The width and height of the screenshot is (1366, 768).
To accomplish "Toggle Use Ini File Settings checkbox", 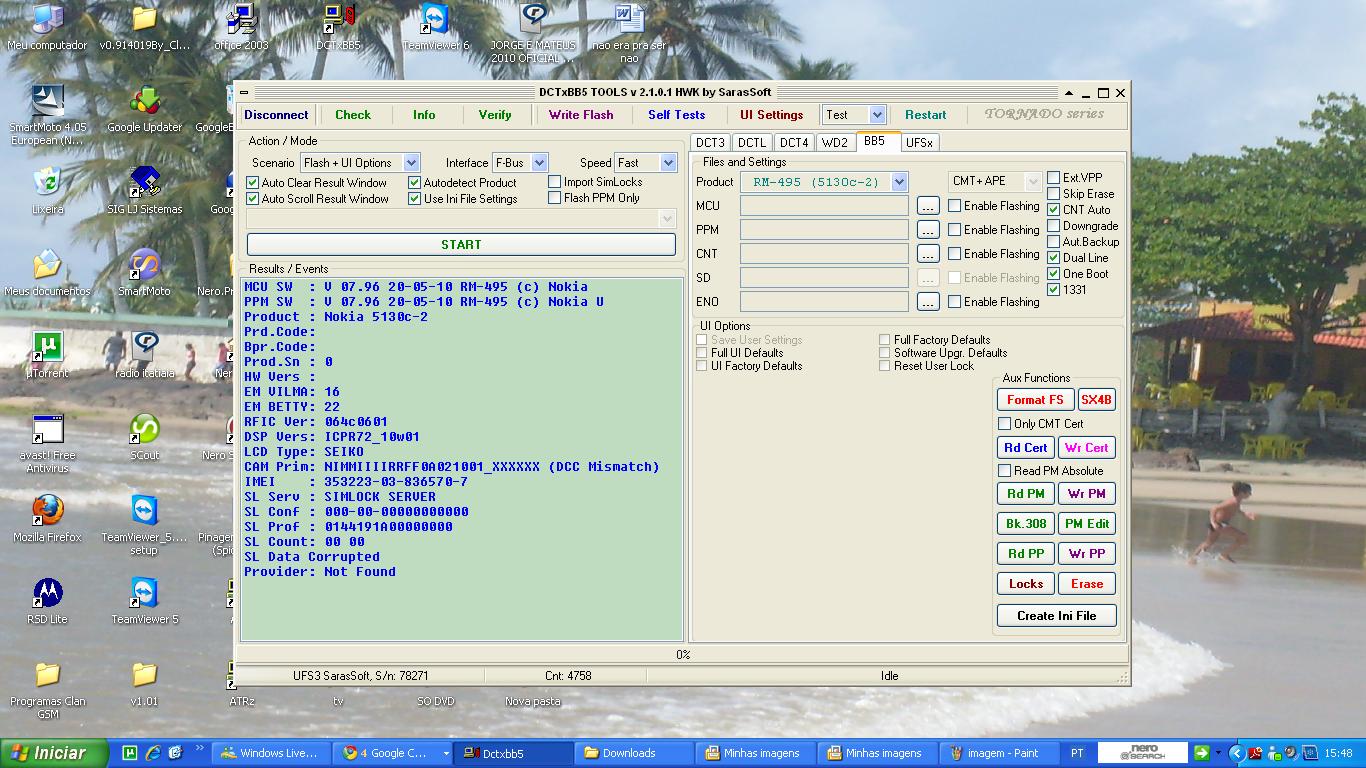I will (x=415, y=199).
